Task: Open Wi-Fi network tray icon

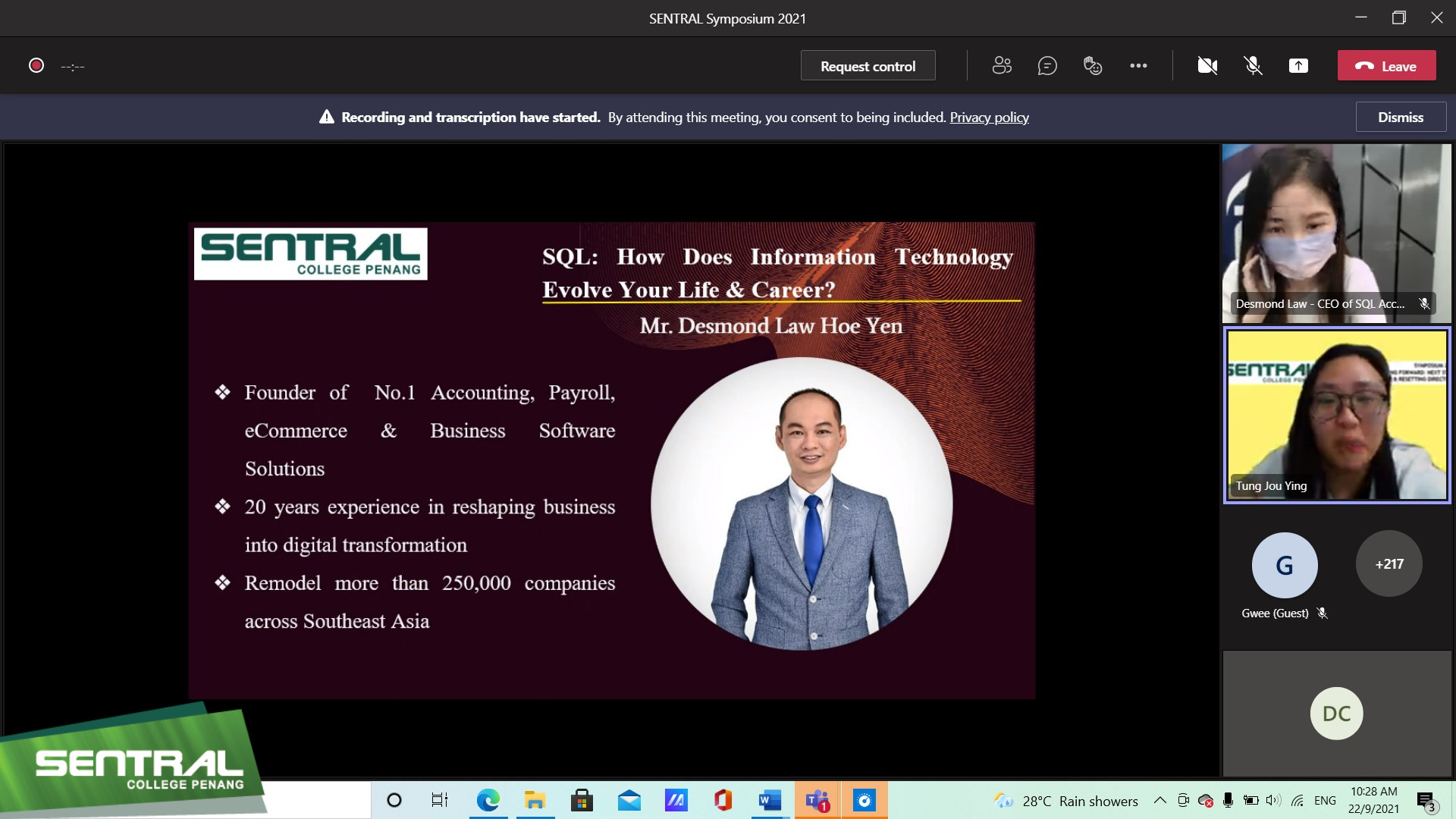Action: point(1298,800)
